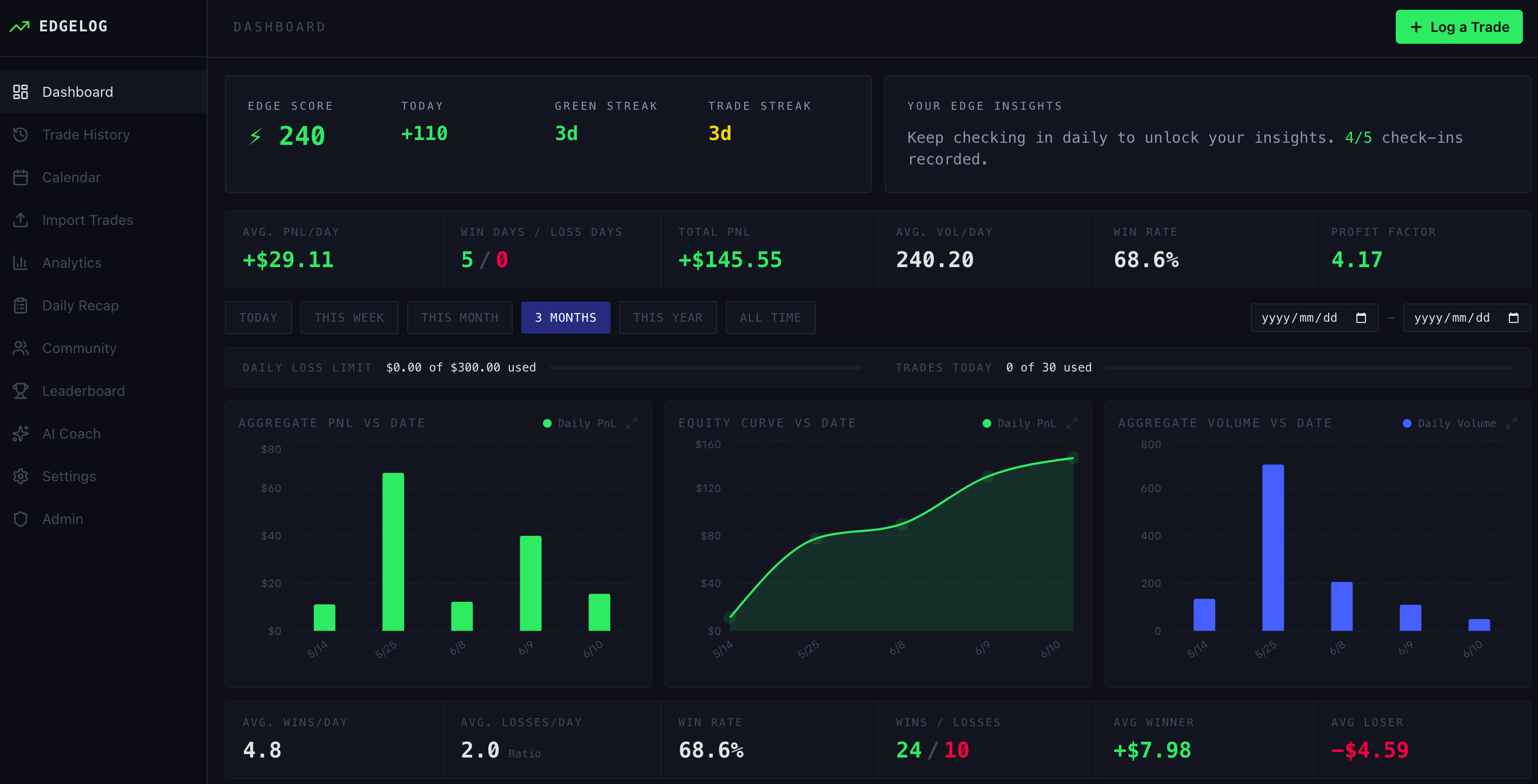Click the start date input field
This screenshot has height=784, width=1538.
(x=1314, y=318)
